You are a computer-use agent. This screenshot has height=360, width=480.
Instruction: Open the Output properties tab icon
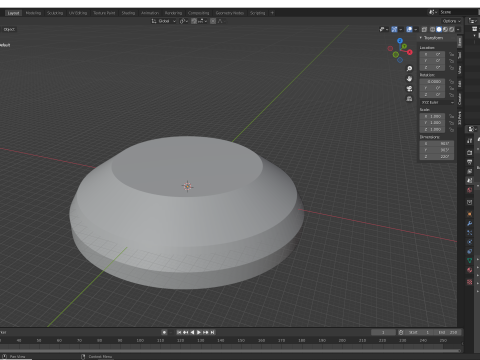click(469, 162)
